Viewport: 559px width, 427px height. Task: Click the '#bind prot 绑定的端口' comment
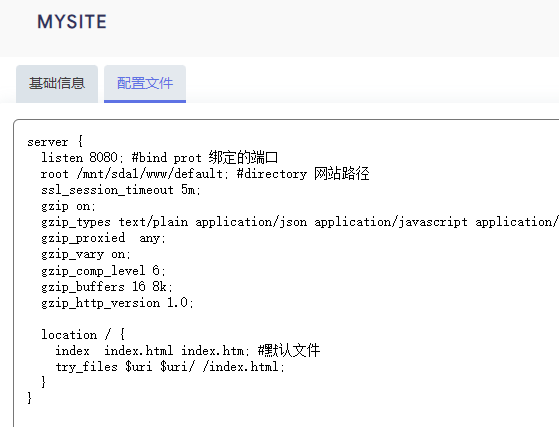coord(205,158)
